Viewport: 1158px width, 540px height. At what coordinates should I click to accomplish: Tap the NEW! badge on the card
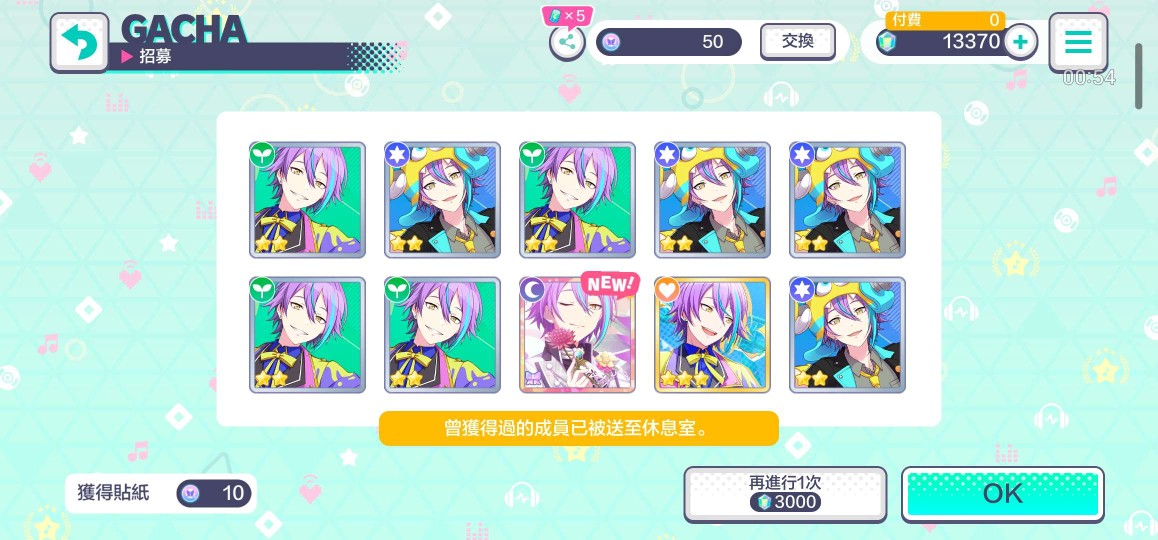click(x=609, y=283)
